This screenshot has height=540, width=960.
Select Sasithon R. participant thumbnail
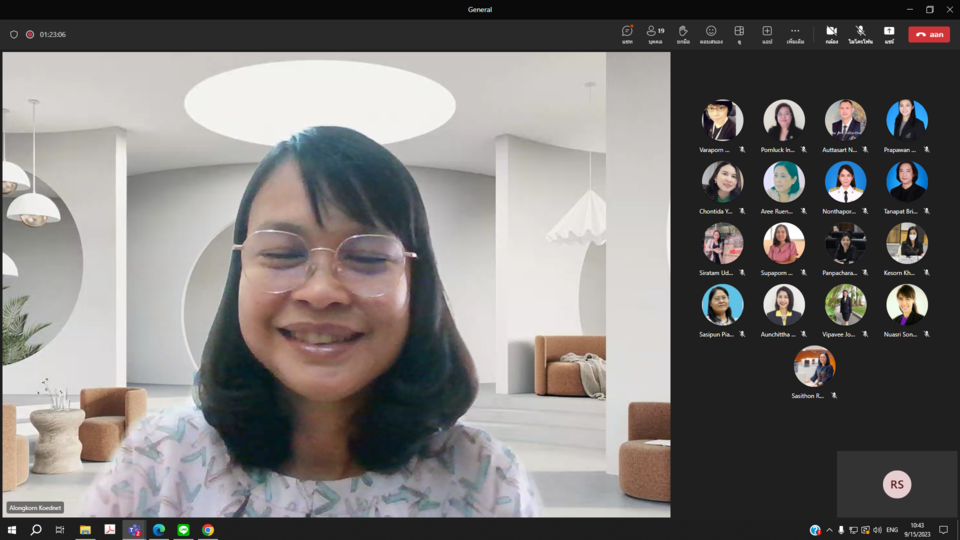pos(814,367)
